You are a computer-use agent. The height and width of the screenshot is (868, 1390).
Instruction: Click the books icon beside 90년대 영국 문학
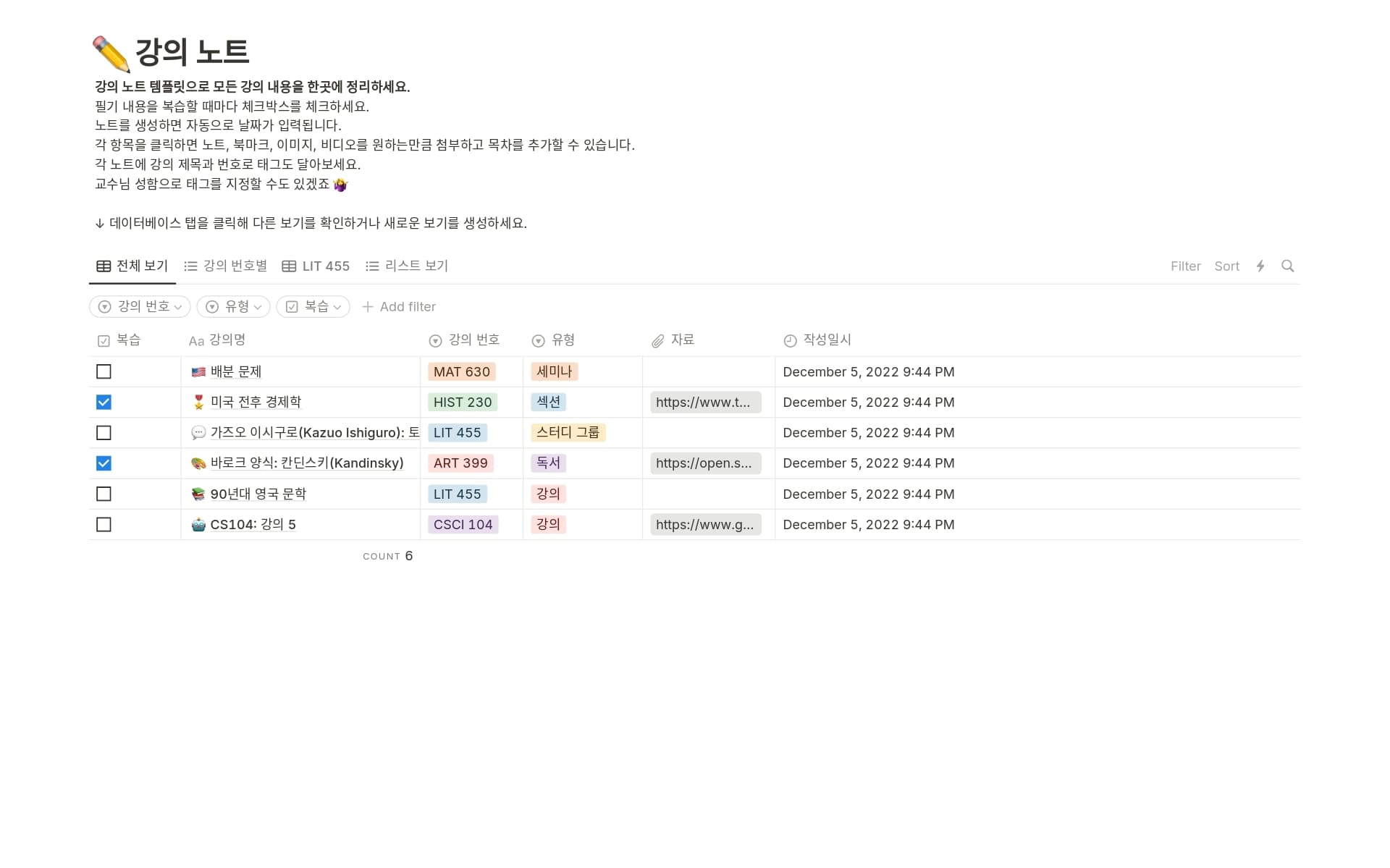click(x=198, y=494)
